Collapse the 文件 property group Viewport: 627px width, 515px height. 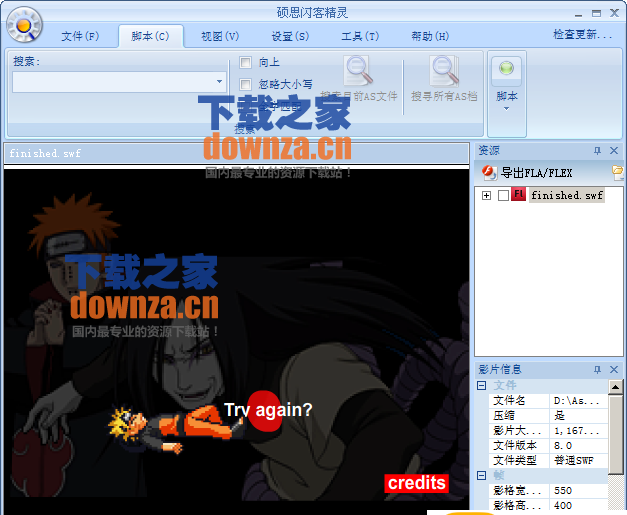[482, 385]
